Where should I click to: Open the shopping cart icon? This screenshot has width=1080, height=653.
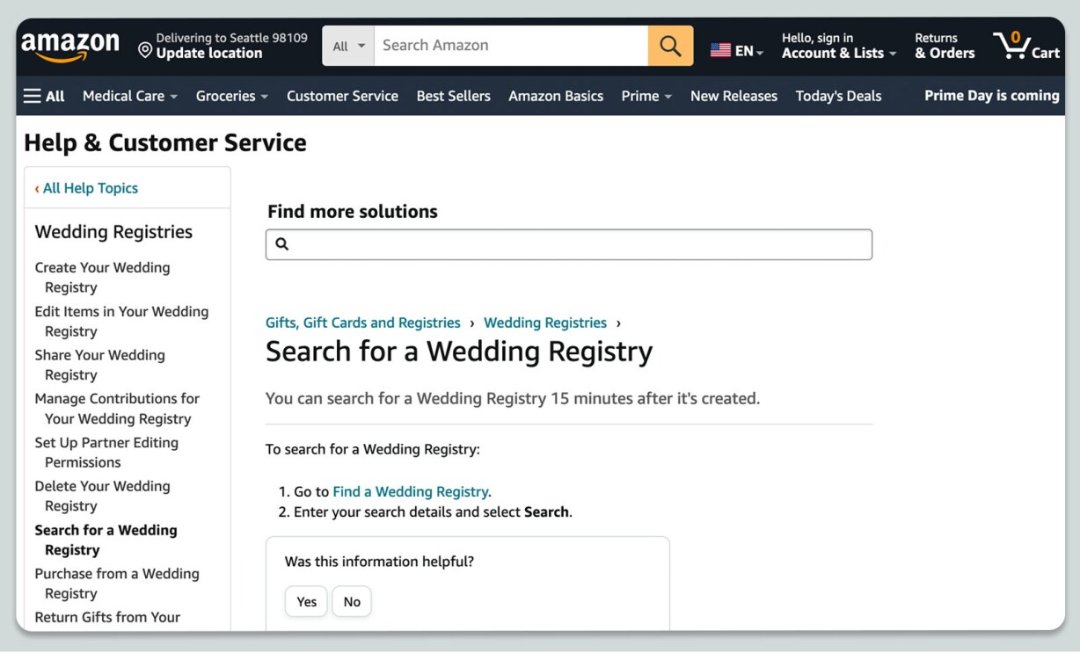(1012, 45)
